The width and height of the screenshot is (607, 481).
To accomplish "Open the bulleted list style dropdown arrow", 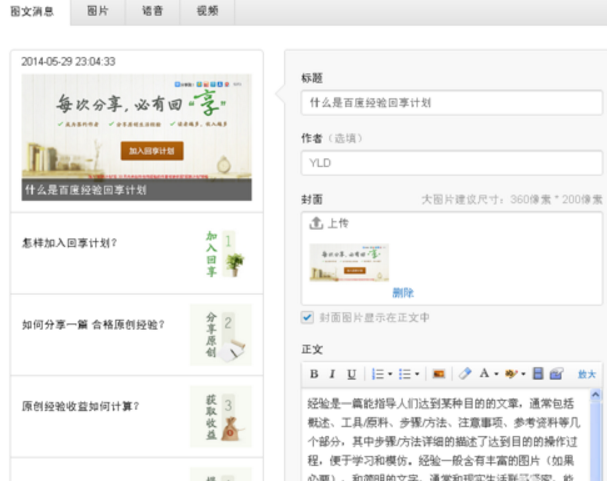I will [417, 374].
